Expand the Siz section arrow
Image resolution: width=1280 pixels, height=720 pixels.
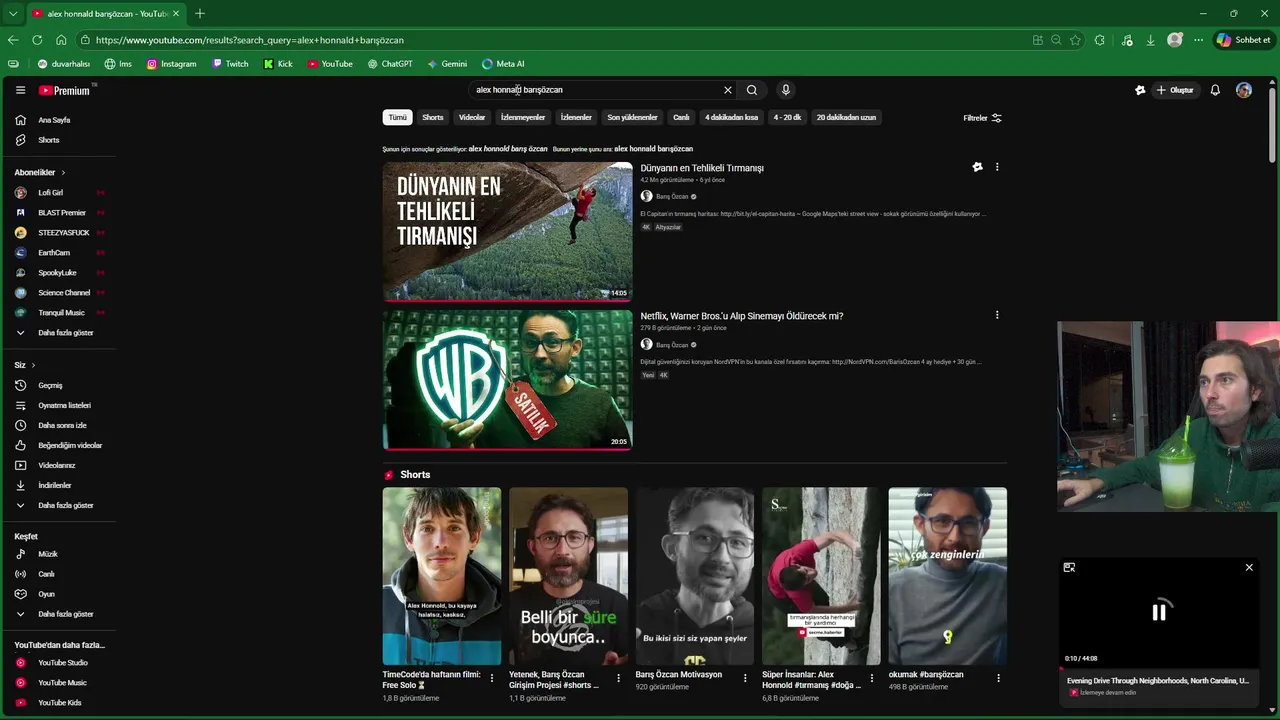(x=33, y=365)
